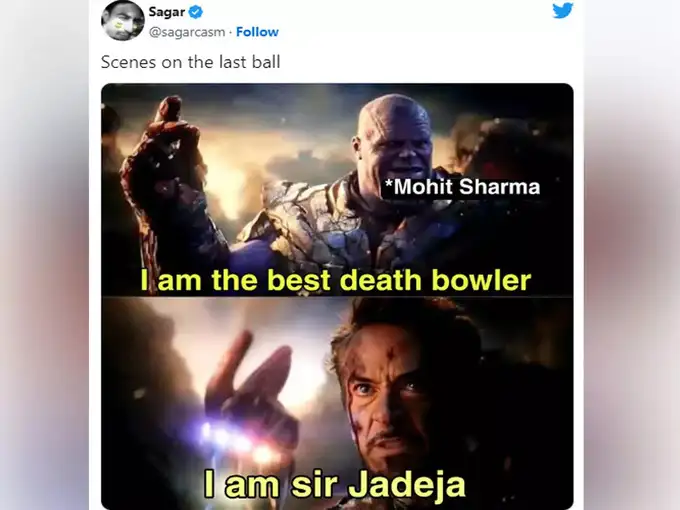This screenshot has height=510, width=680.
Task: Click the 'I am the best death bowler' caption
Action: click(x=336, y=280)
